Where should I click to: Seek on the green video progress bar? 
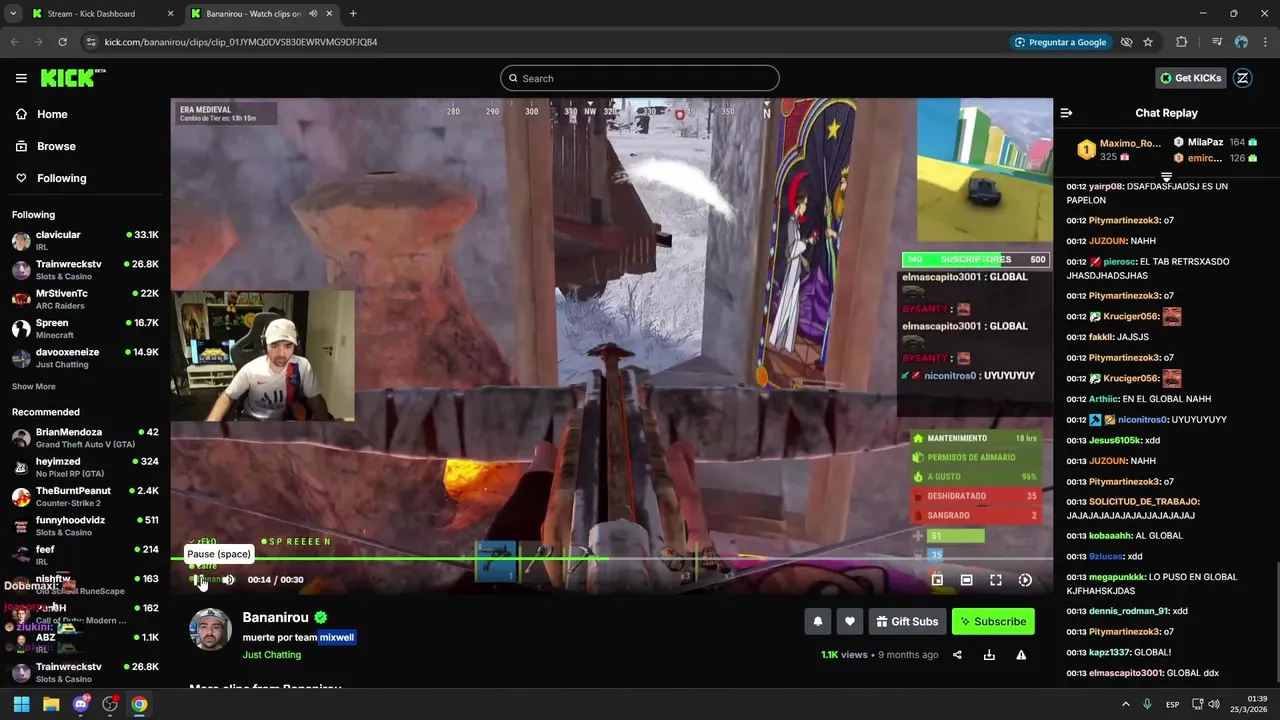612,558
